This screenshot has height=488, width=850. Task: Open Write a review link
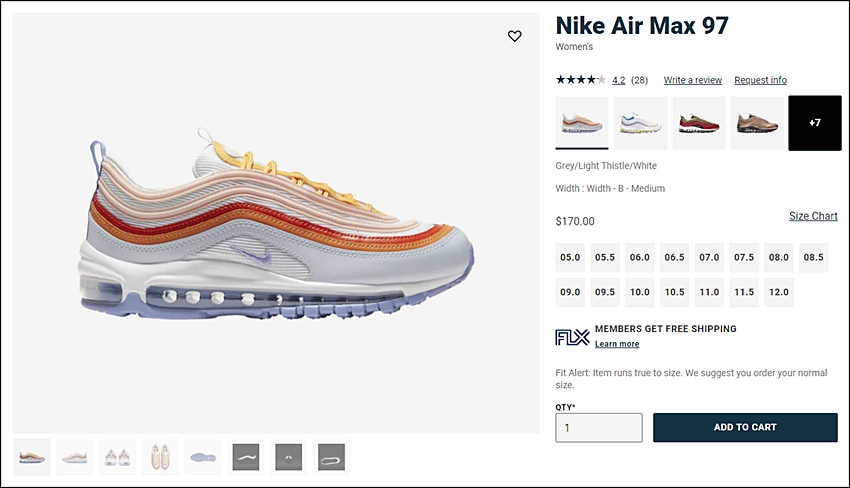[693, 80]
